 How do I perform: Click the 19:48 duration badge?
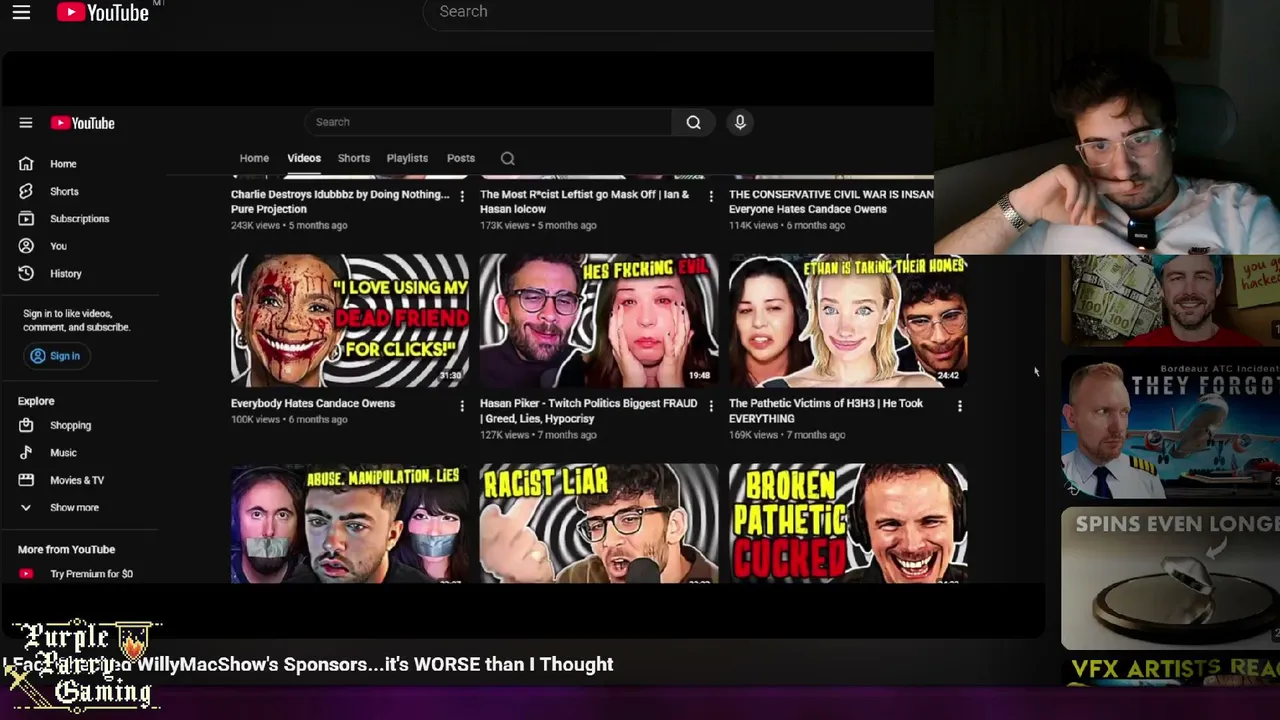point(699,376)
